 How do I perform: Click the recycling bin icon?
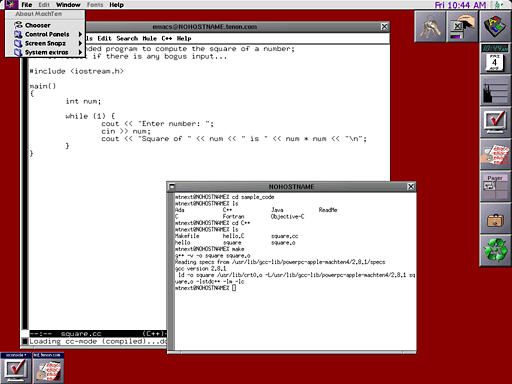[x=495, y=250]
